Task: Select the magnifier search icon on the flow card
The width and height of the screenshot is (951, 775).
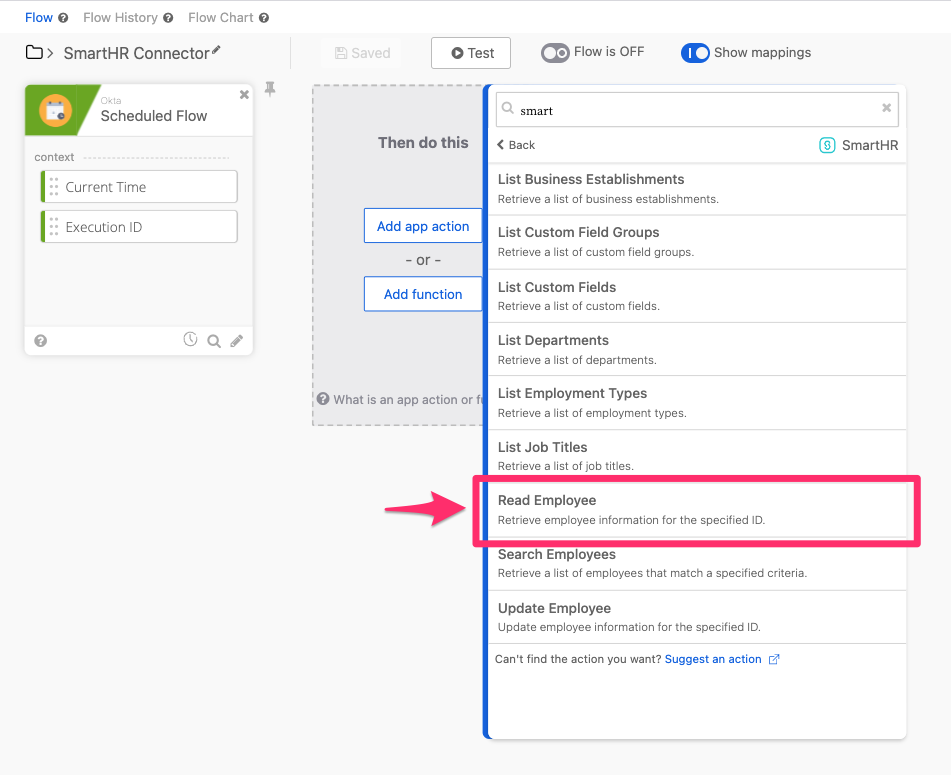Action: pyautogui.click(x=213, y=340)
